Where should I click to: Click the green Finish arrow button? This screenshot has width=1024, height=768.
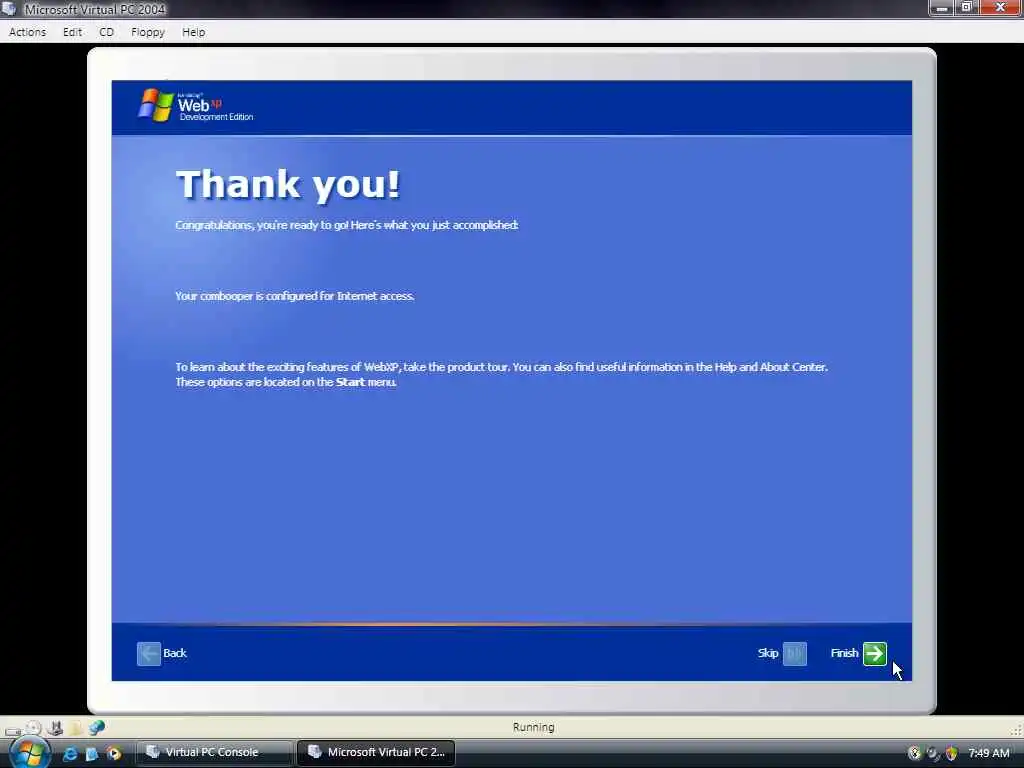874,653
